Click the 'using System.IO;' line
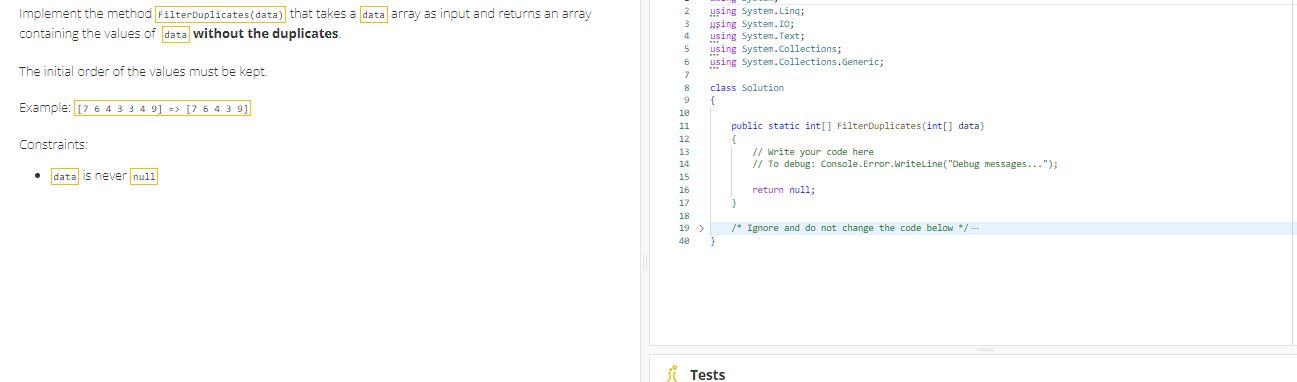This screenshot has width=1297, height=382. (752, 23)
